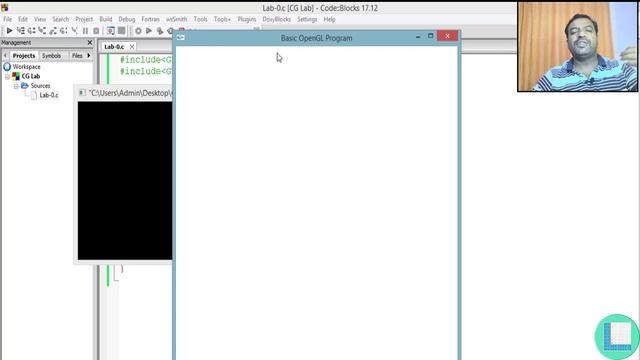Click the Debug/Continue play icon
Image resolution: width=640 pixels, height=360 pixels.
pyautogui.click(x=9, y=31)
